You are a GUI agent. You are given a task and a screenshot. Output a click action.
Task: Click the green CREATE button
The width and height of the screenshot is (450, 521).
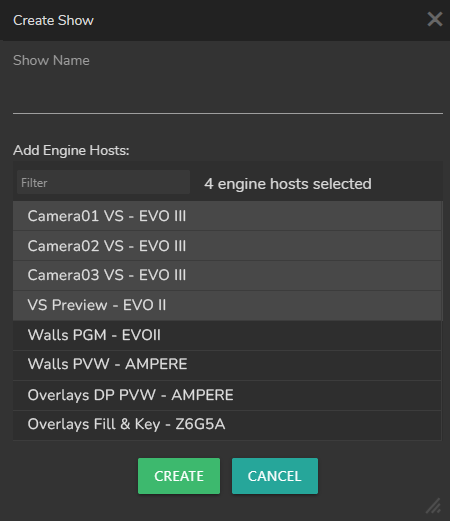click(179, 476)
